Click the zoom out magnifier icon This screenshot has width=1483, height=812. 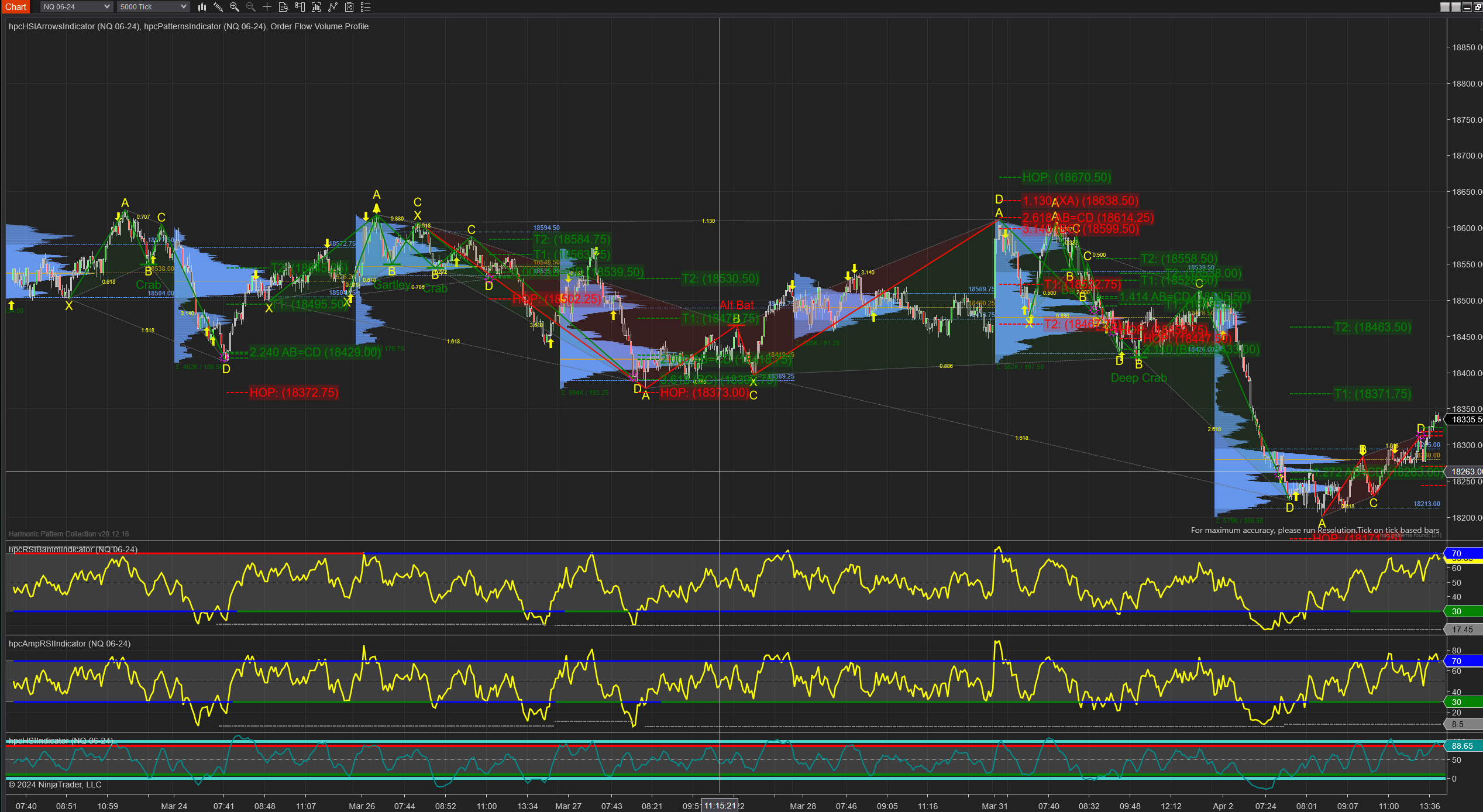click(x=251, y=7)
